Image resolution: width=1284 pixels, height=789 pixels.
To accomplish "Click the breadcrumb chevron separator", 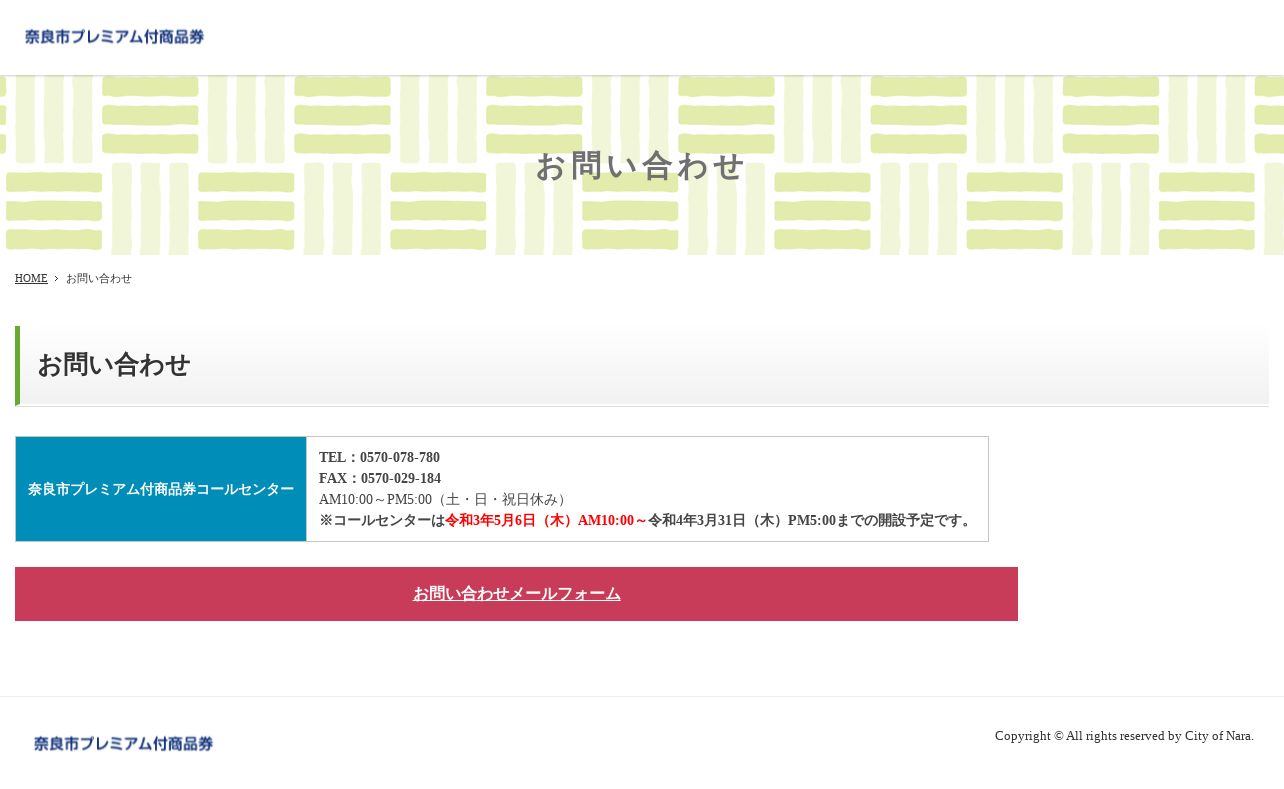I will coord(56,278).
